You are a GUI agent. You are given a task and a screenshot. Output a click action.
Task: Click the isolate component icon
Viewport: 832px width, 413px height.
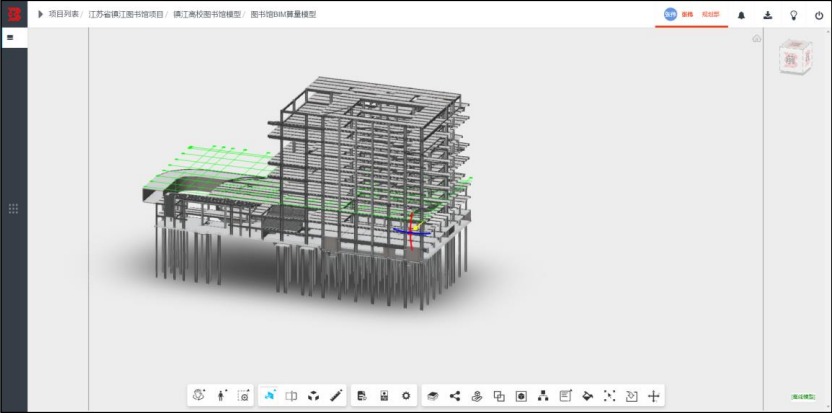[x=521, y=395]
